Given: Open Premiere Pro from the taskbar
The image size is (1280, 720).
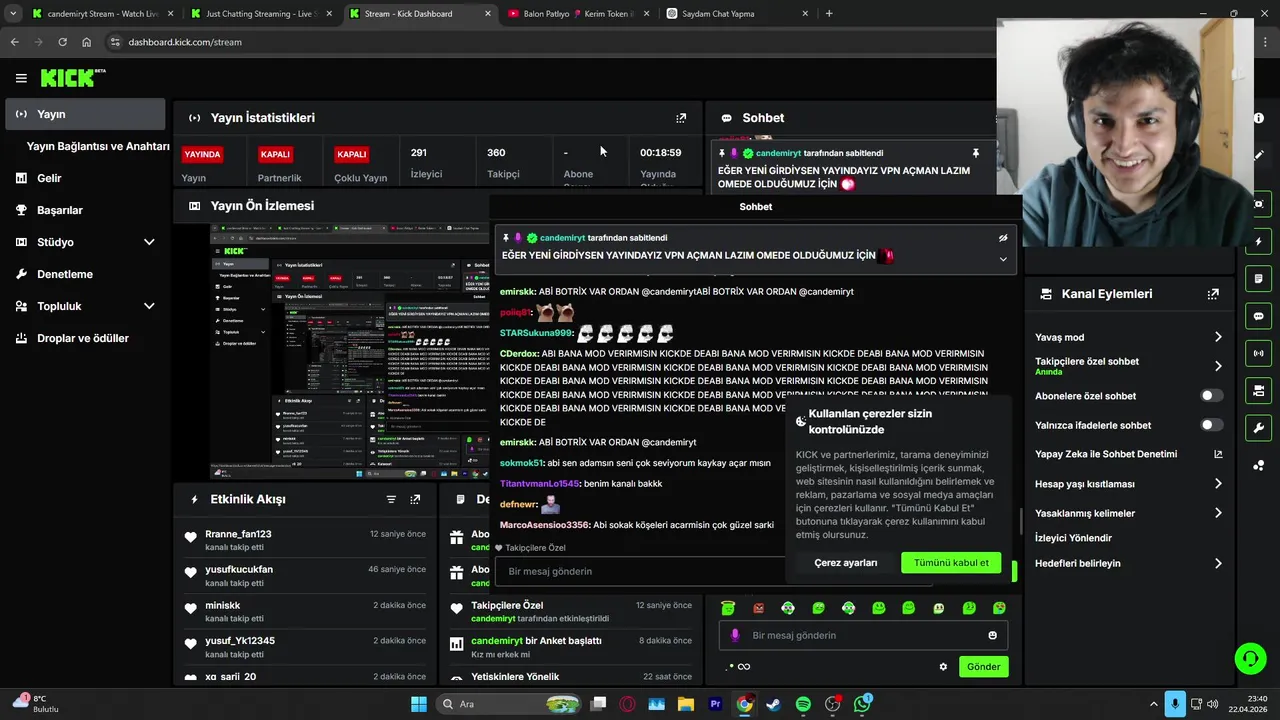Looking at the screenshot, I should (x=715, y=704).
